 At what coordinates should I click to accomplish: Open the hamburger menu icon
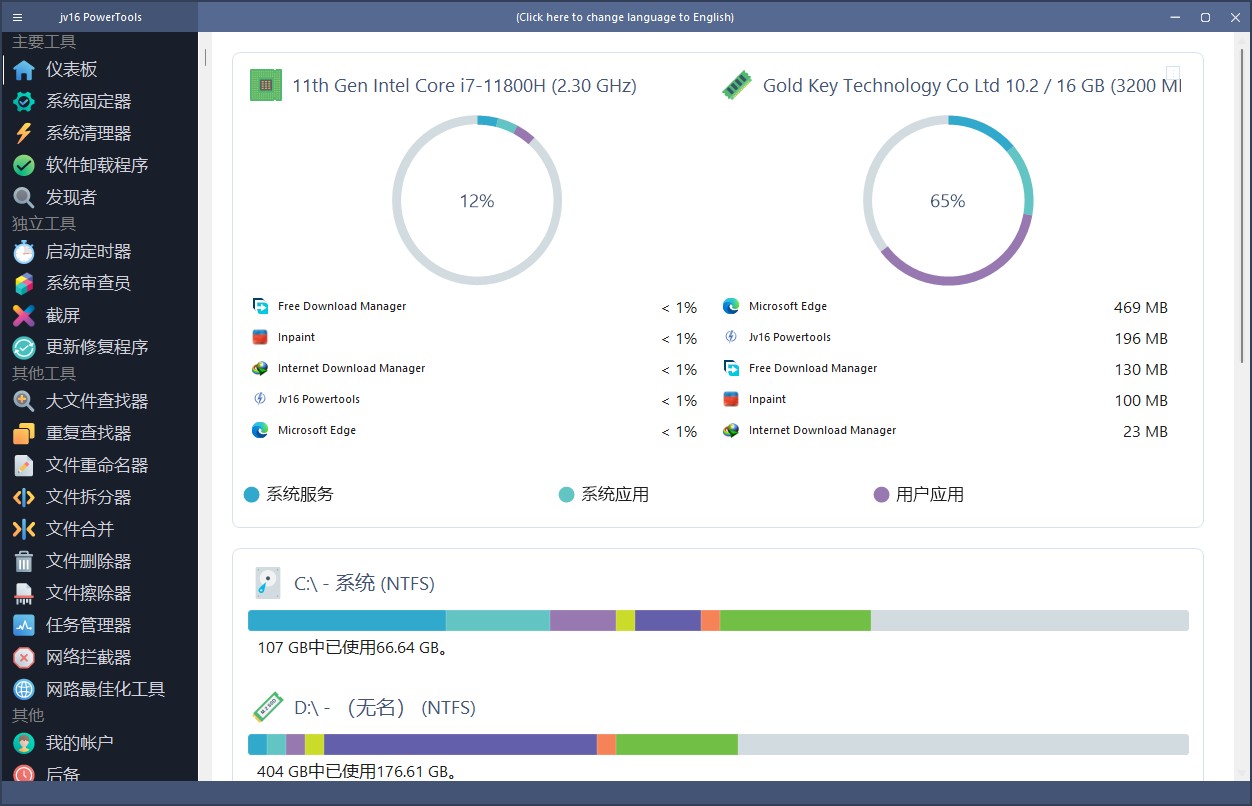coord(17,17)
